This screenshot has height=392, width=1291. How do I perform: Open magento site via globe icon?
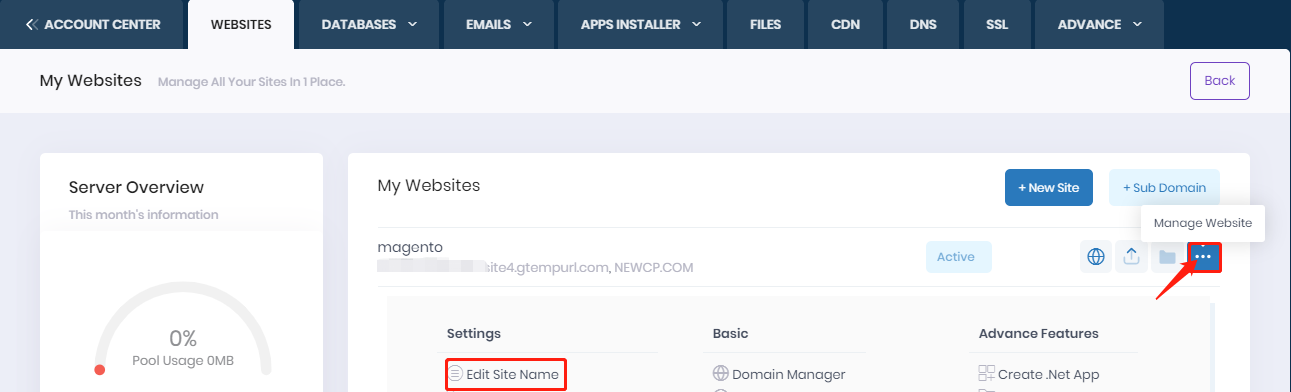tap(1096, 257)
